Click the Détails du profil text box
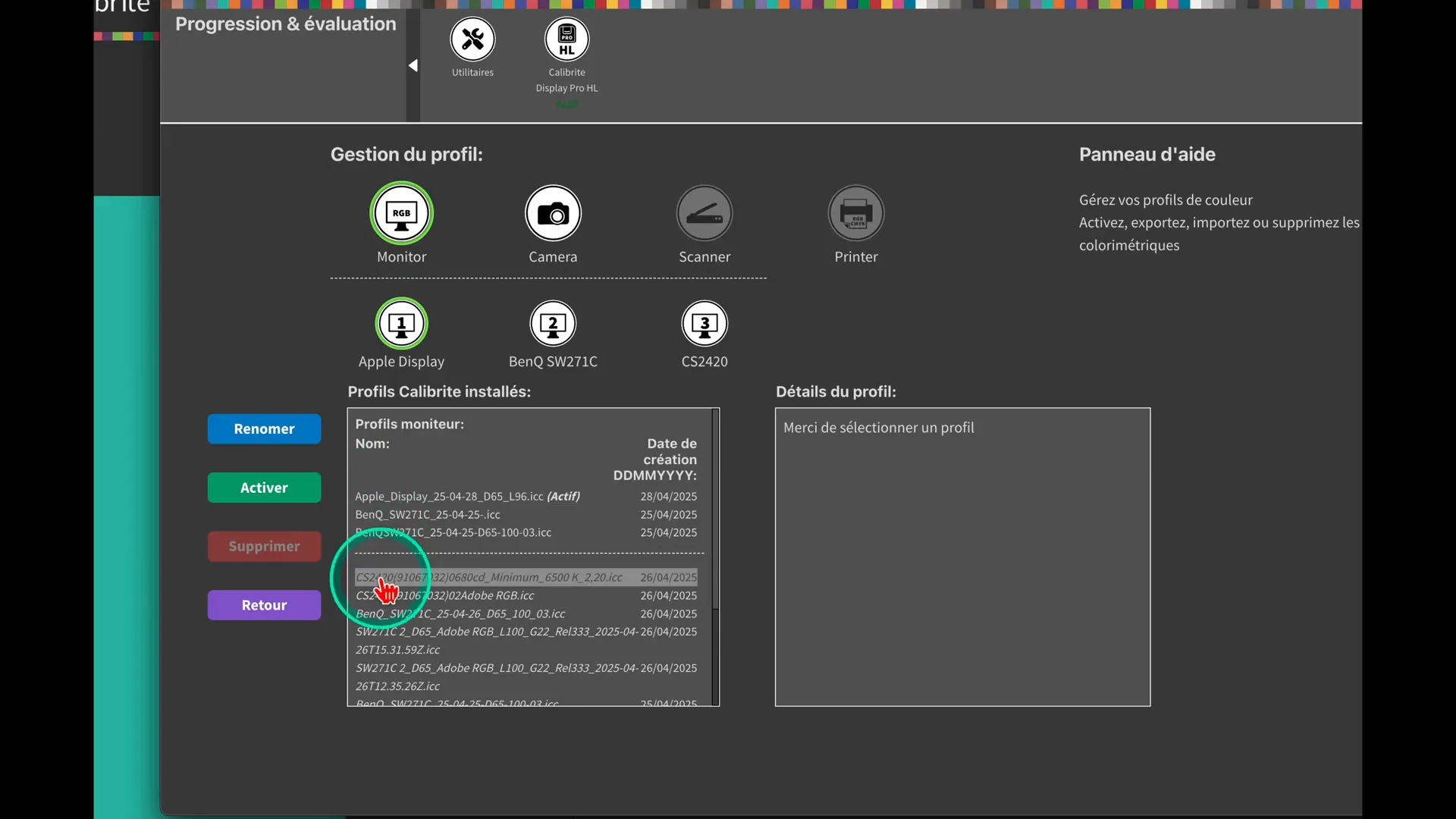 pyautogui.click(x=962, y=557)
